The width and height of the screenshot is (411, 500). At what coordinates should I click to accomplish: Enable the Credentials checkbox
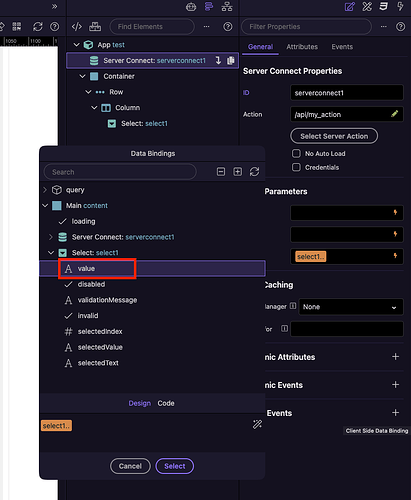tap(296, 167)
